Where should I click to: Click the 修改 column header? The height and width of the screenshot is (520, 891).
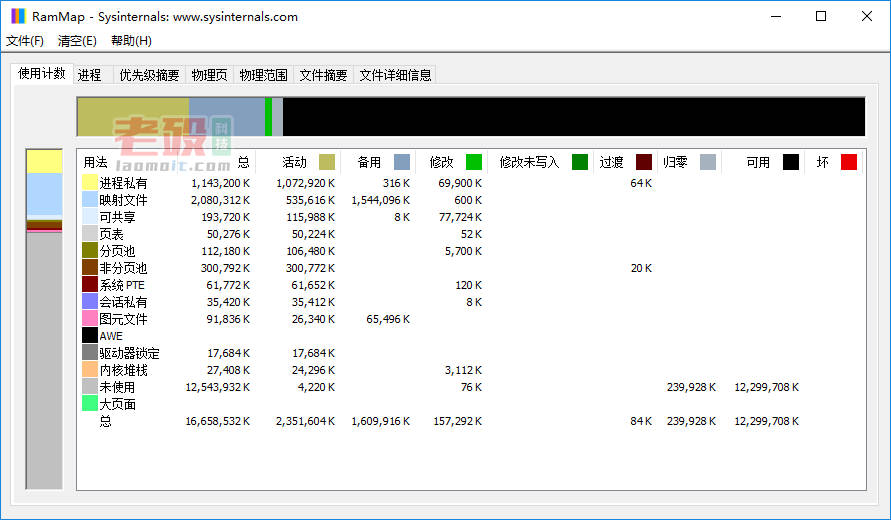(441, 163)
